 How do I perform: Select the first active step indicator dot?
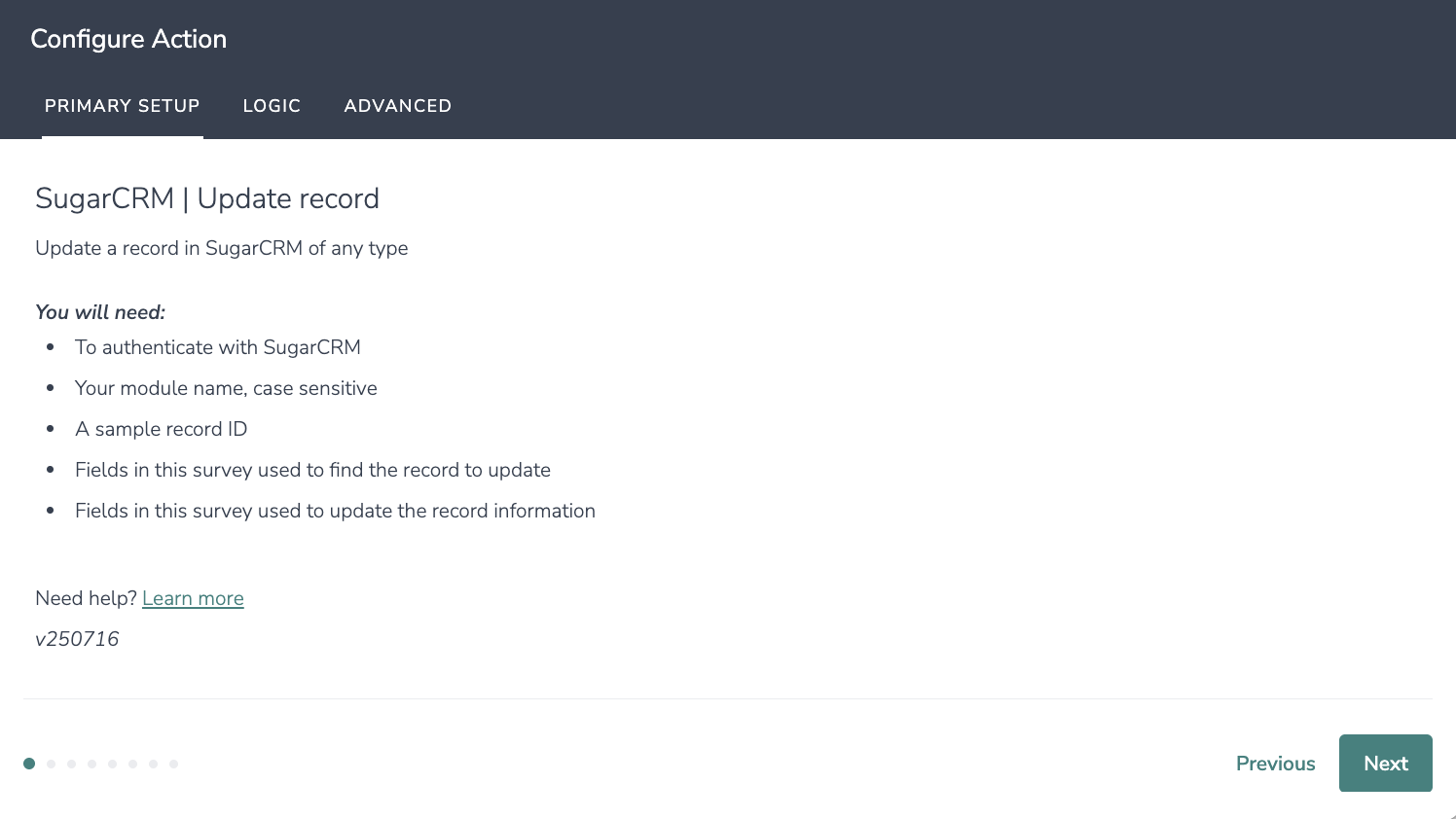click(29, 764)
